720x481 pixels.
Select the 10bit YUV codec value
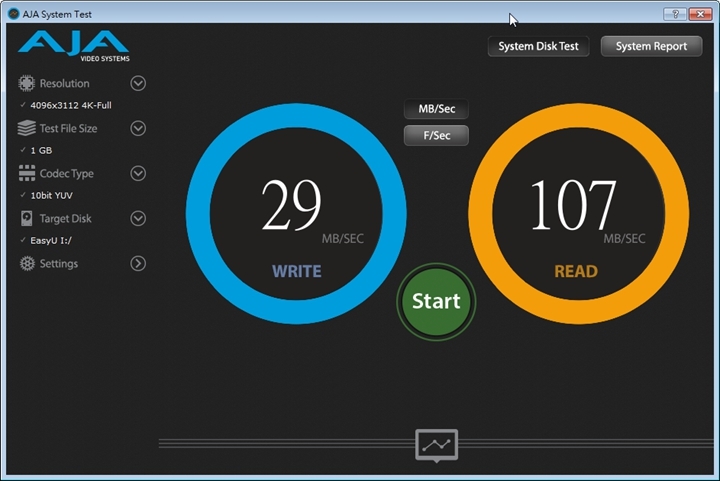pyautogui.click(x=51, y=195)
